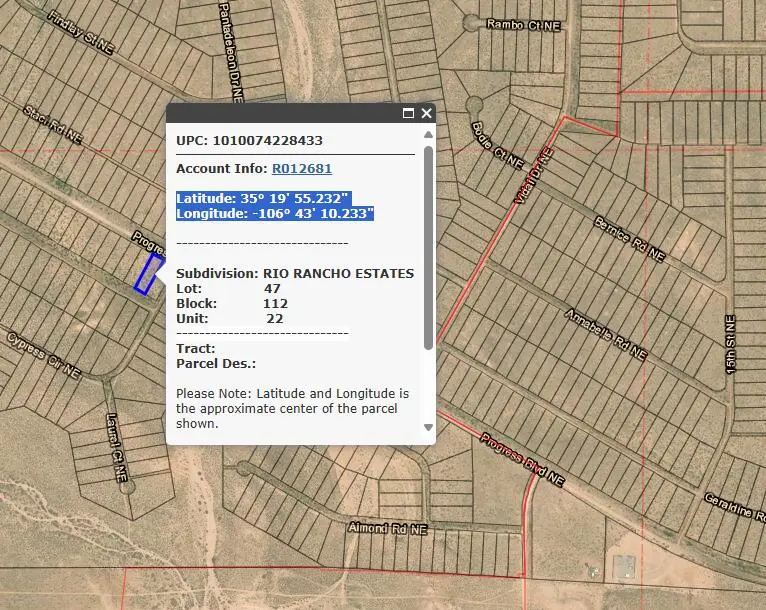Click the Almond Rd NE street label
This screenshot has width=766, height=610.
[x=387, y=527]
